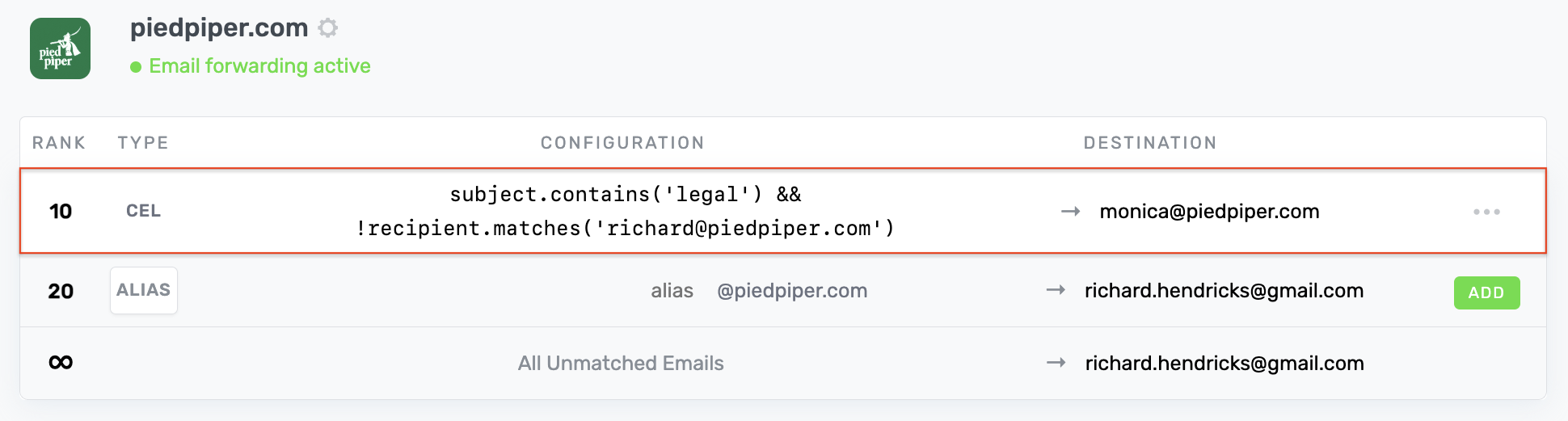1568x421 pixels.
Task: Click the alias row's richard.hendricks@gmail.com destination
Action: [1224, 291]
